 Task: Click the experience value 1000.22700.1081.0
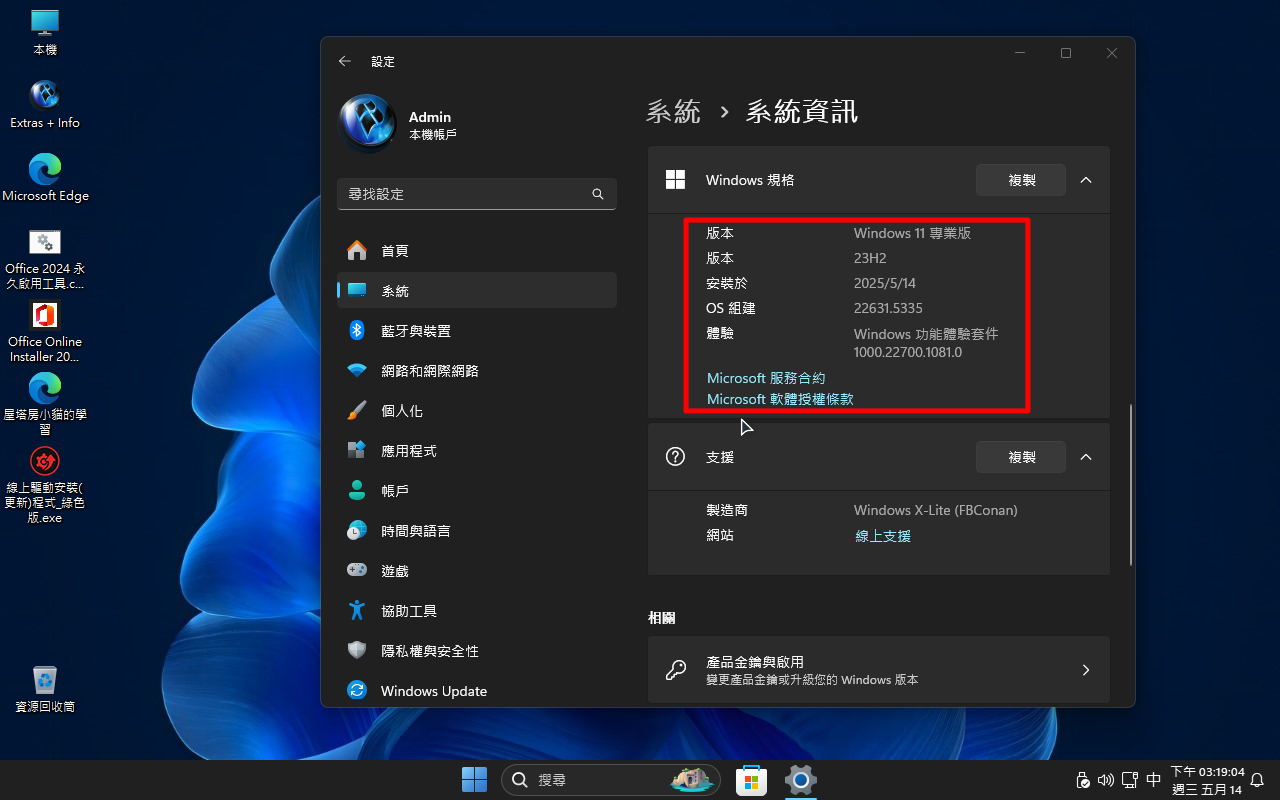coord(908,352)
